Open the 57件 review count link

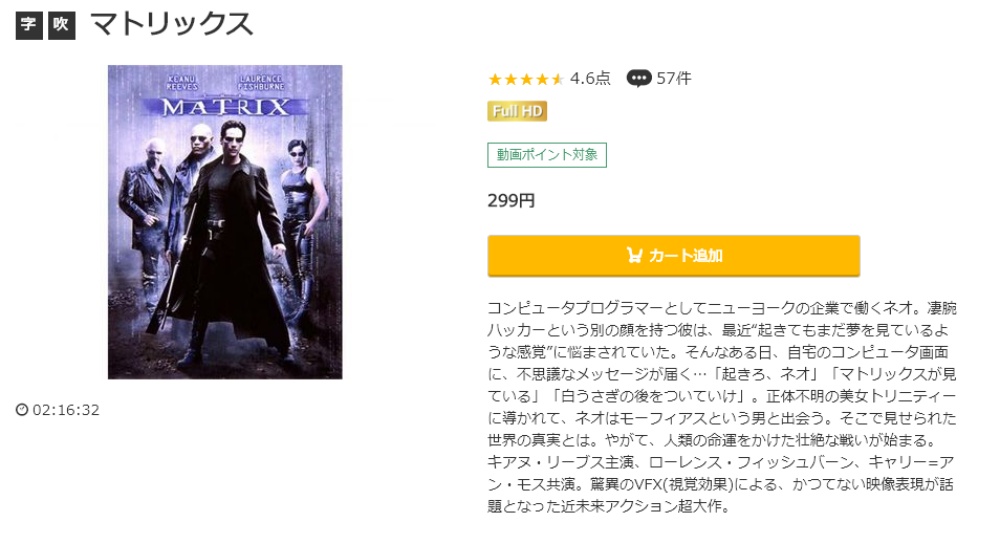tap(673, 78)
